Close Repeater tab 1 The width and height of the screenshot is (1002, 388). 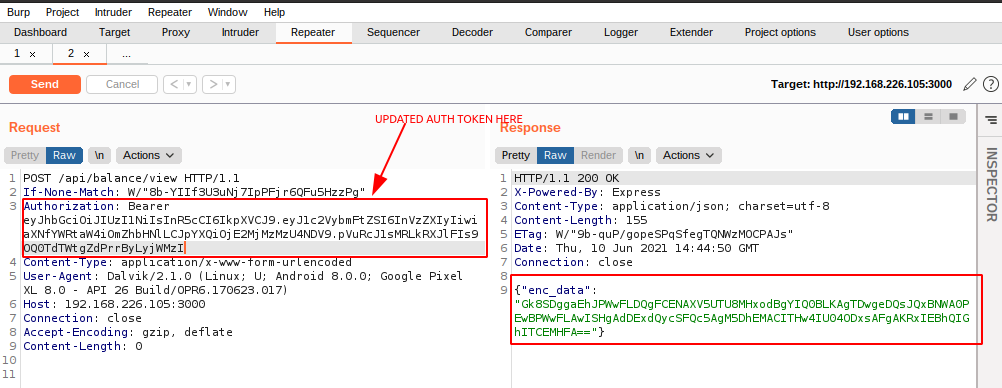pyautogui.click(x=33, y=54)
